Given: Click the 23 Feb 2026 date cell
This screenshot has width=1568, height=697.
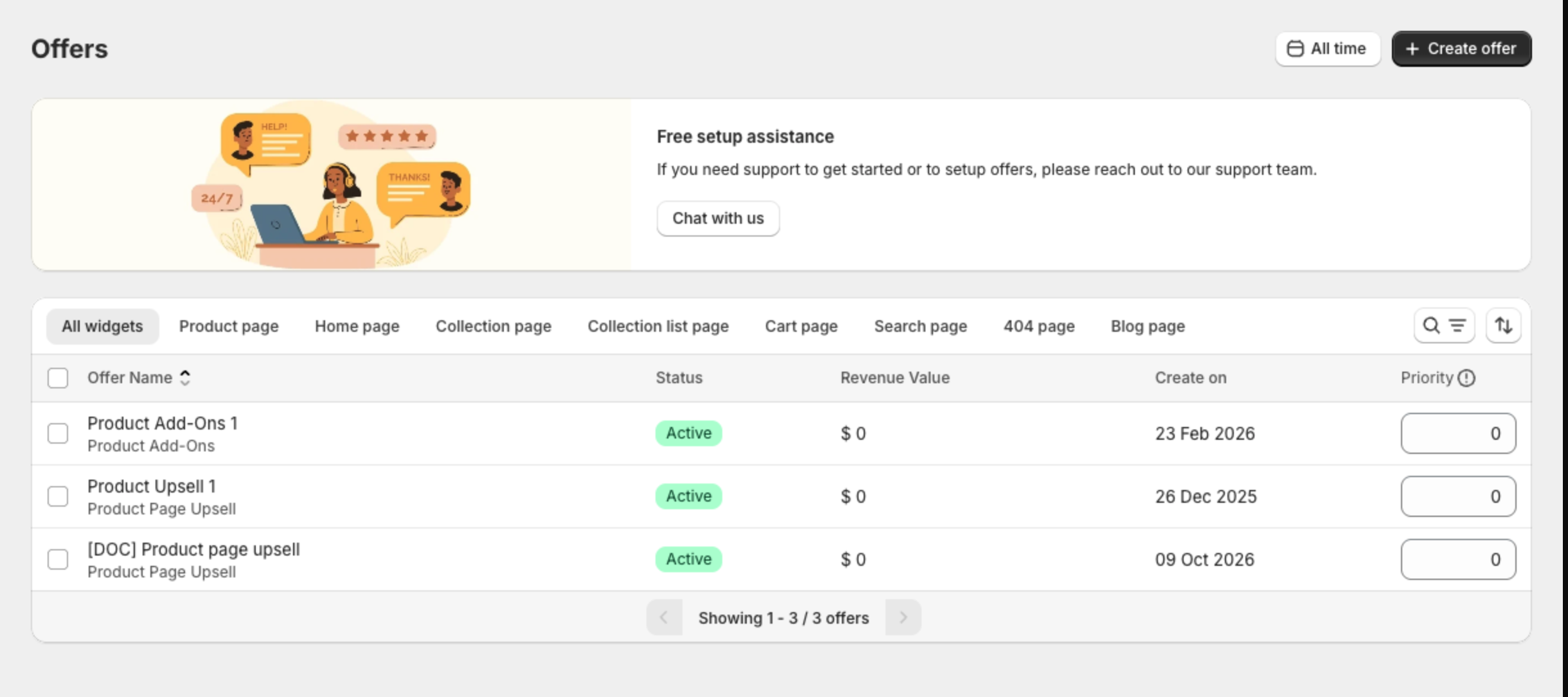Looking at the screenshot, I should pos(1205,434).
